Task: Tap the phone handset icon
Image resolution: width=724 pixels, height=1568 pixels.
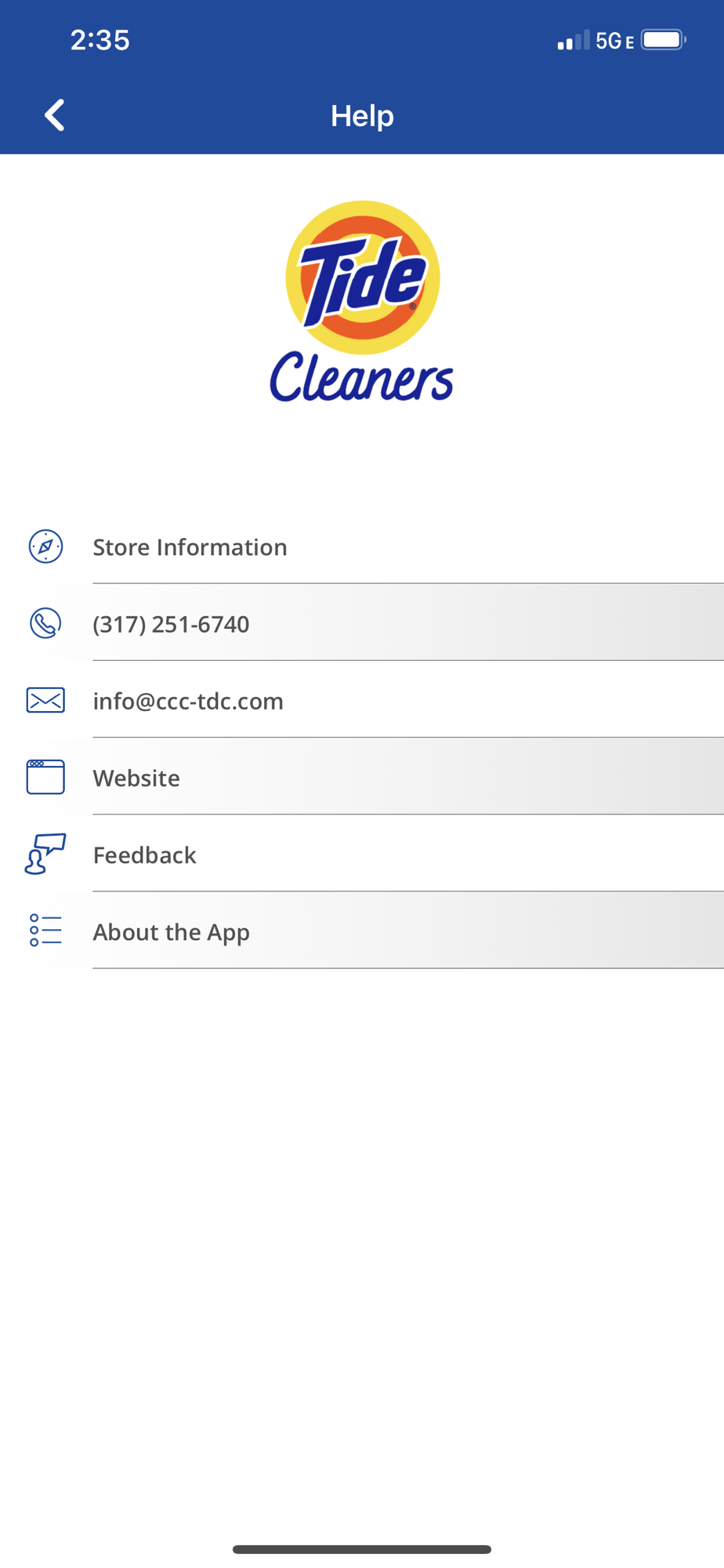Action: 45,623
